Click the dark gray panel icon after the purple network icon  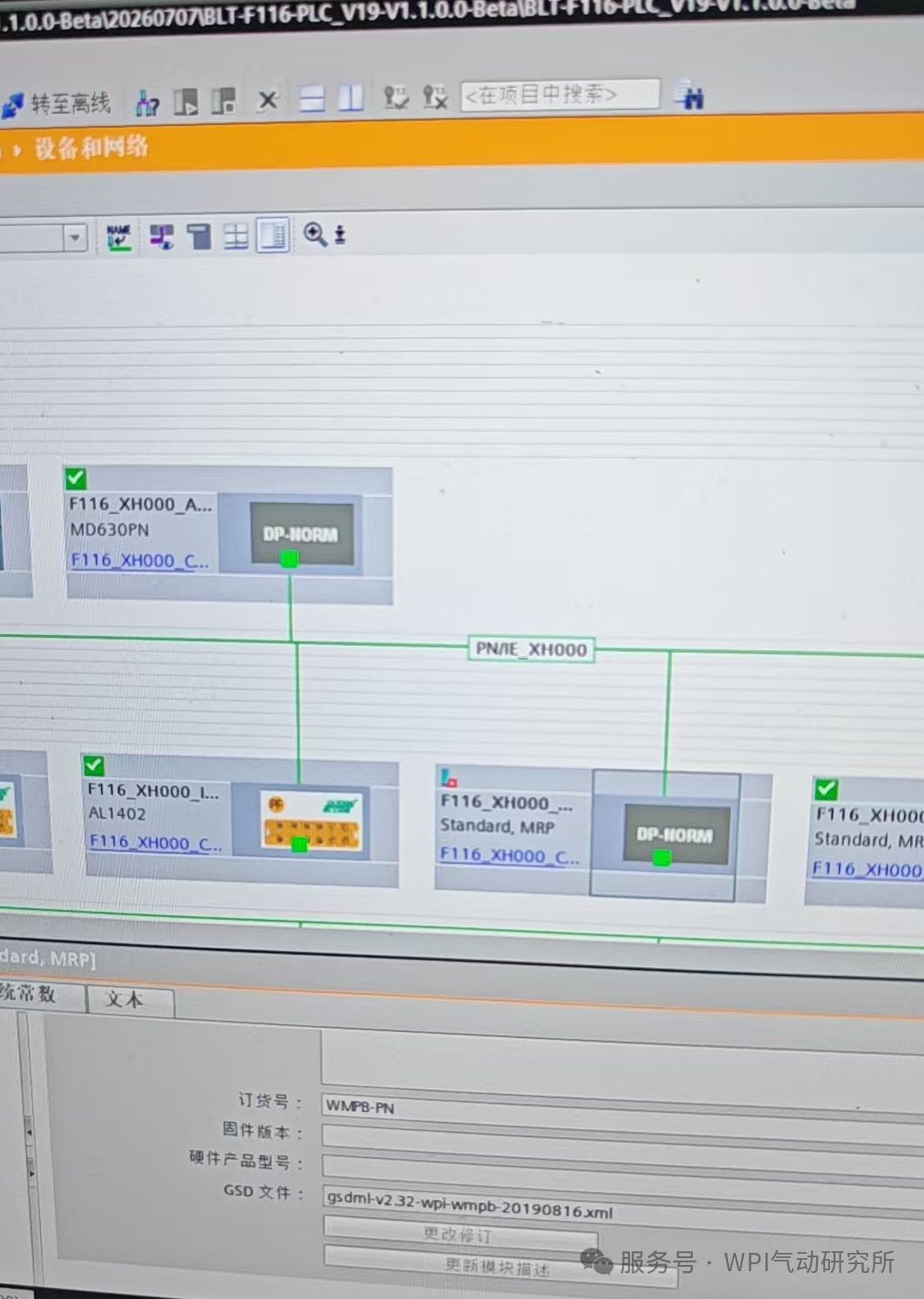point(199,236)
